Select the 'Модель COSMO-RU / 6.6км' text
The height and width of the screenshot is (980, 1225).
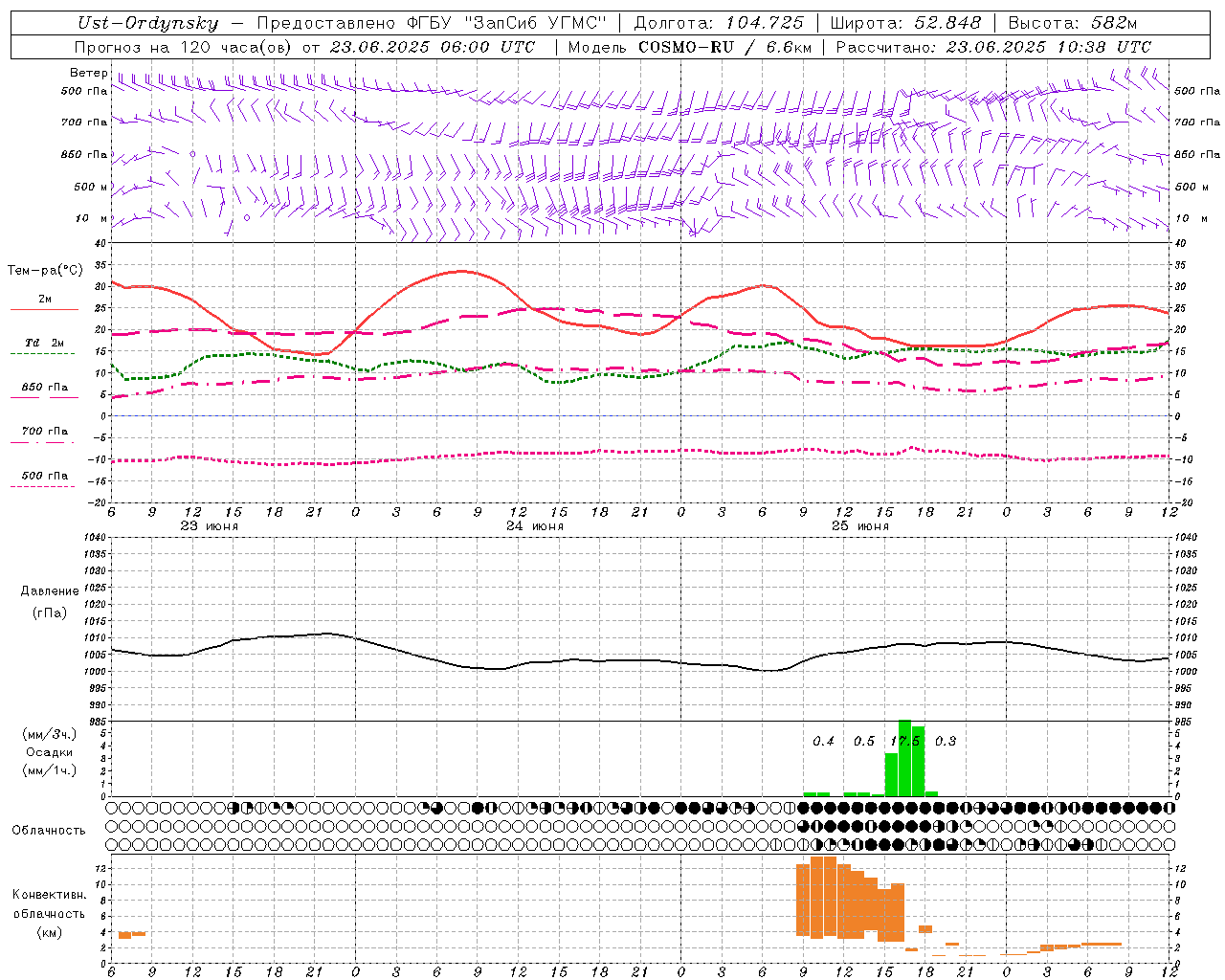coord(690,47)
